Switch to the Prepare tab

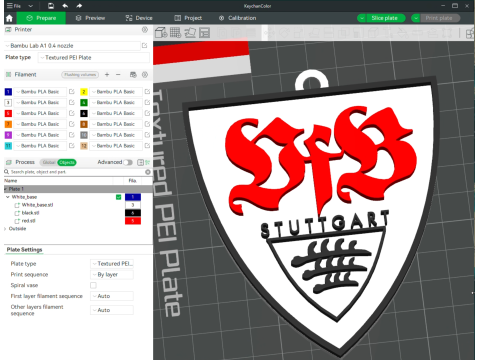coord(41,18)
